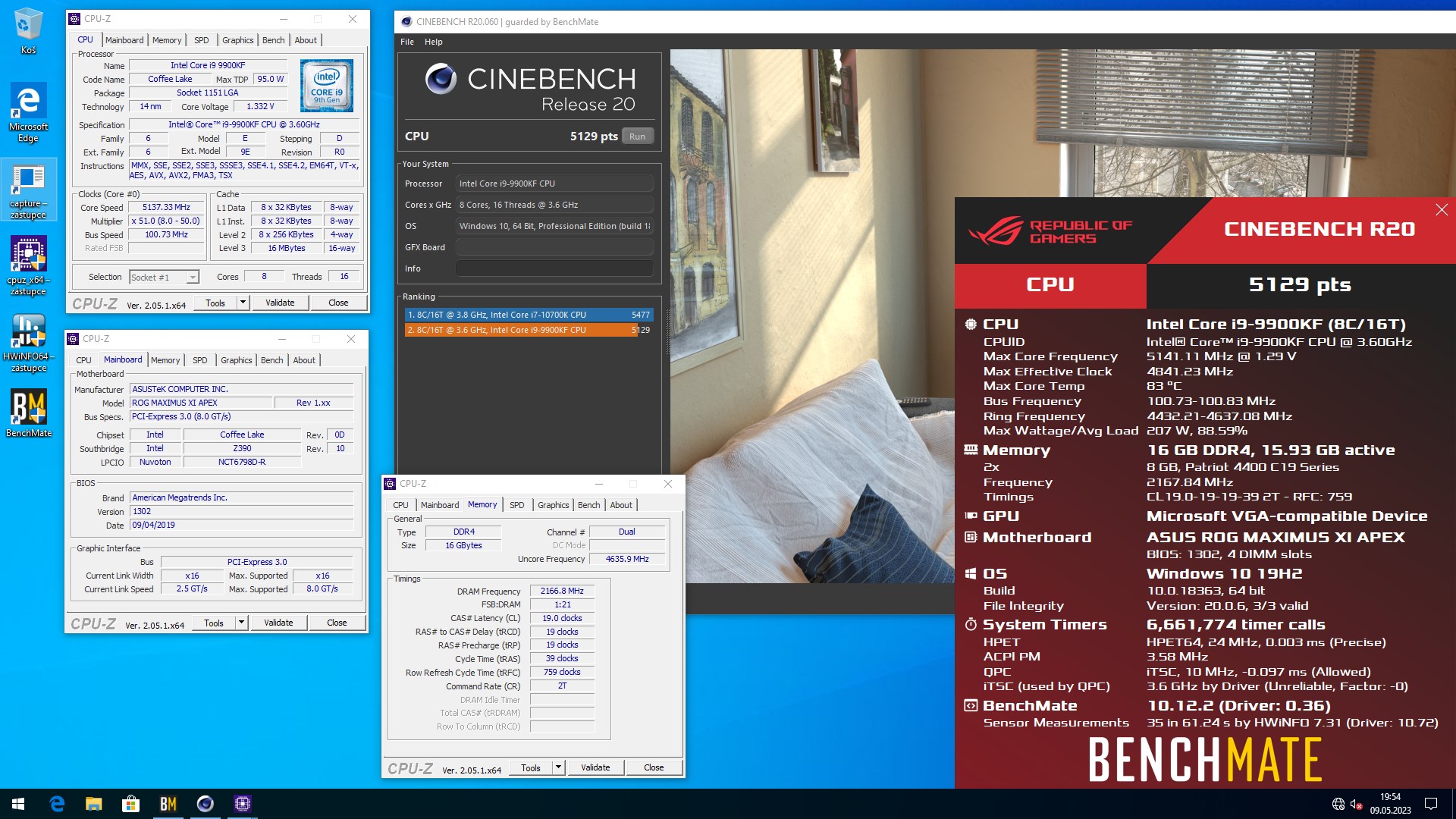
Task: Switch to BenchMate in the taskbar
Action: [168, 804]
